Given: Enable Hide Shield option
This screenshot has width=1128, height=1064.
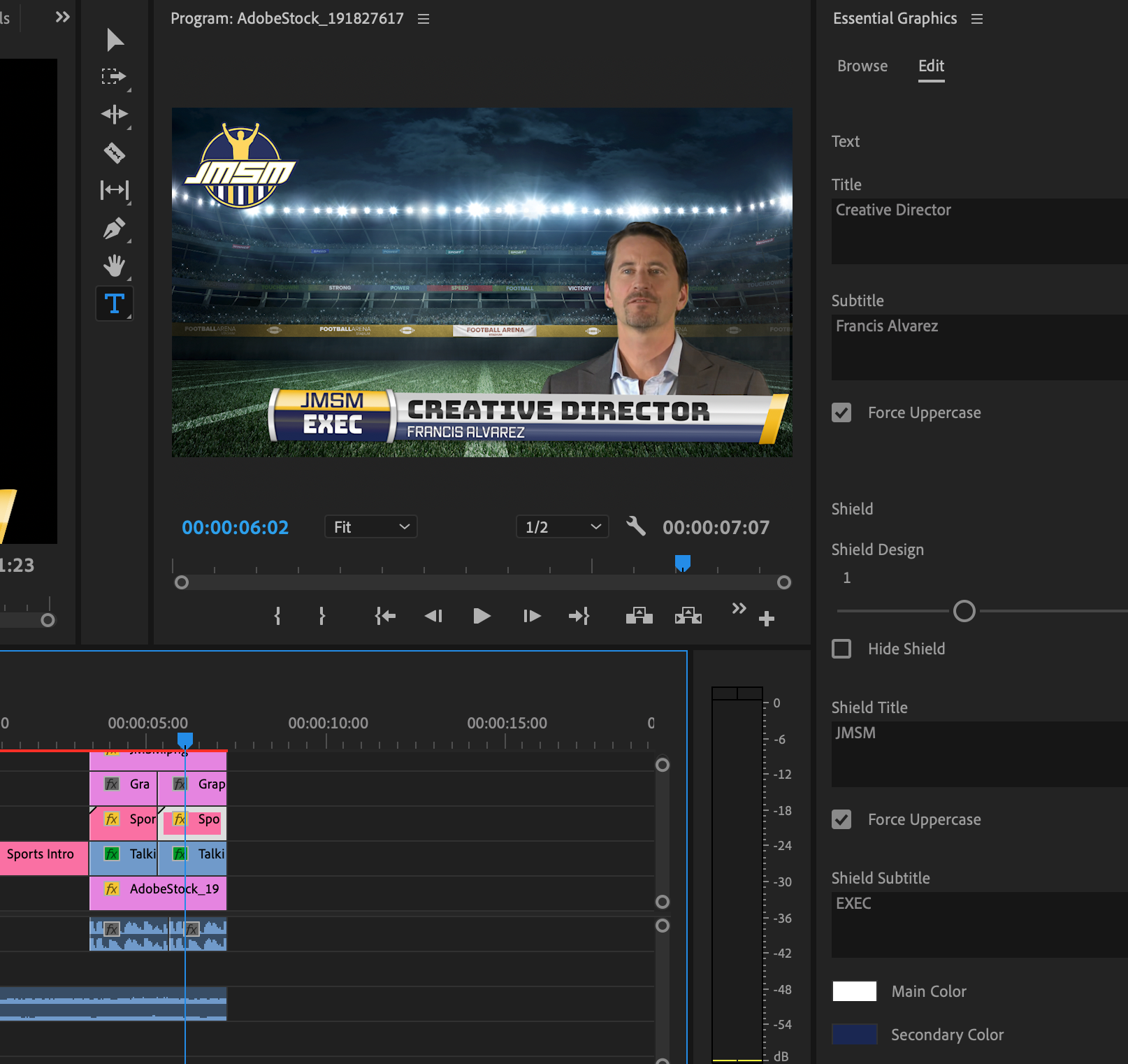Looking at the screenshot, I should (x=841, y=649).
